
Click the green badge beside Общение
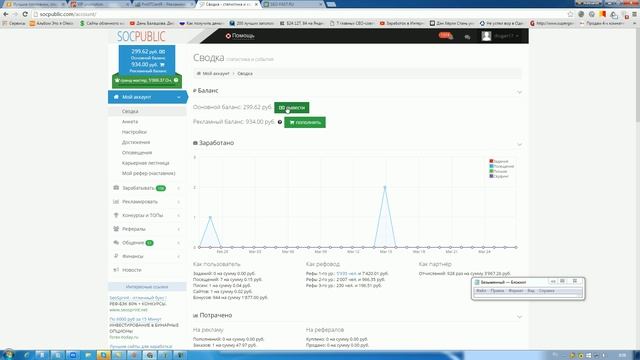(x=149, y=243)
